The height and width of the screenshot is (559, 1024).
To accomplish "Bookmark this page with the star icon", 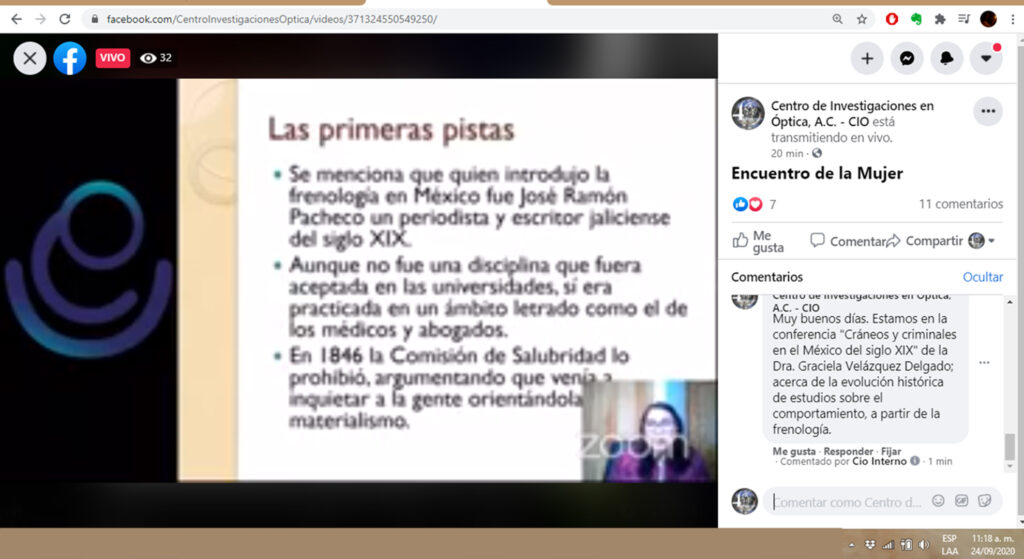I will pyautogui.click(x=862, y=19).
